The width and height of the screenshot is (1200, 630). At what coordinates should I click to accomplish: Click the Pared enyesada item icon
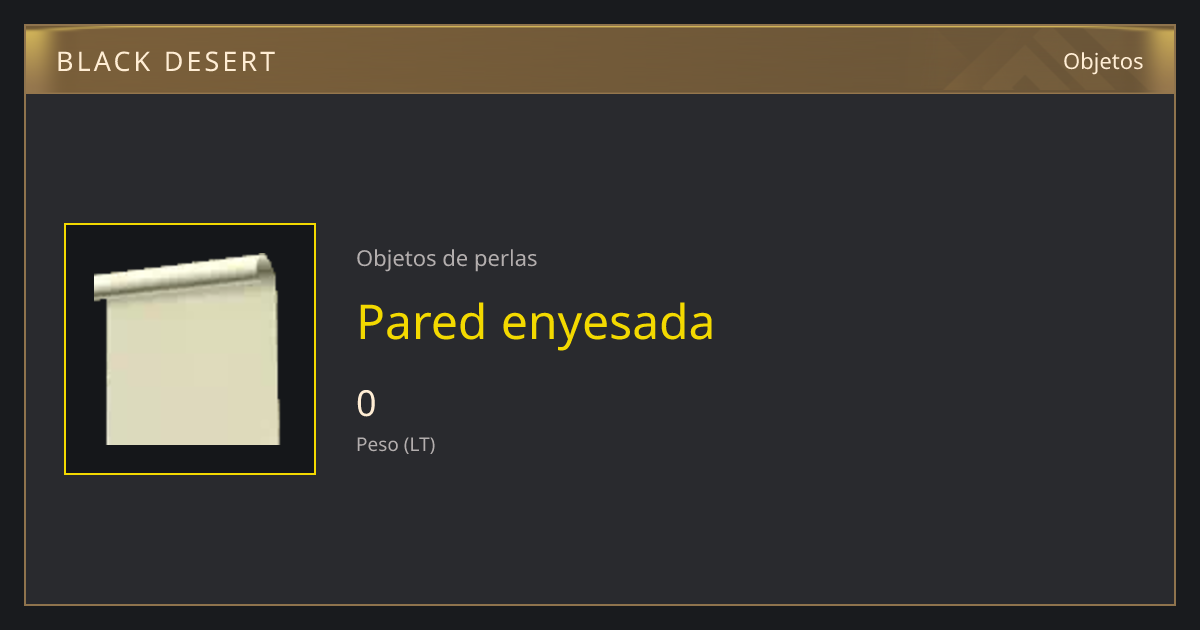coord(190,349)
